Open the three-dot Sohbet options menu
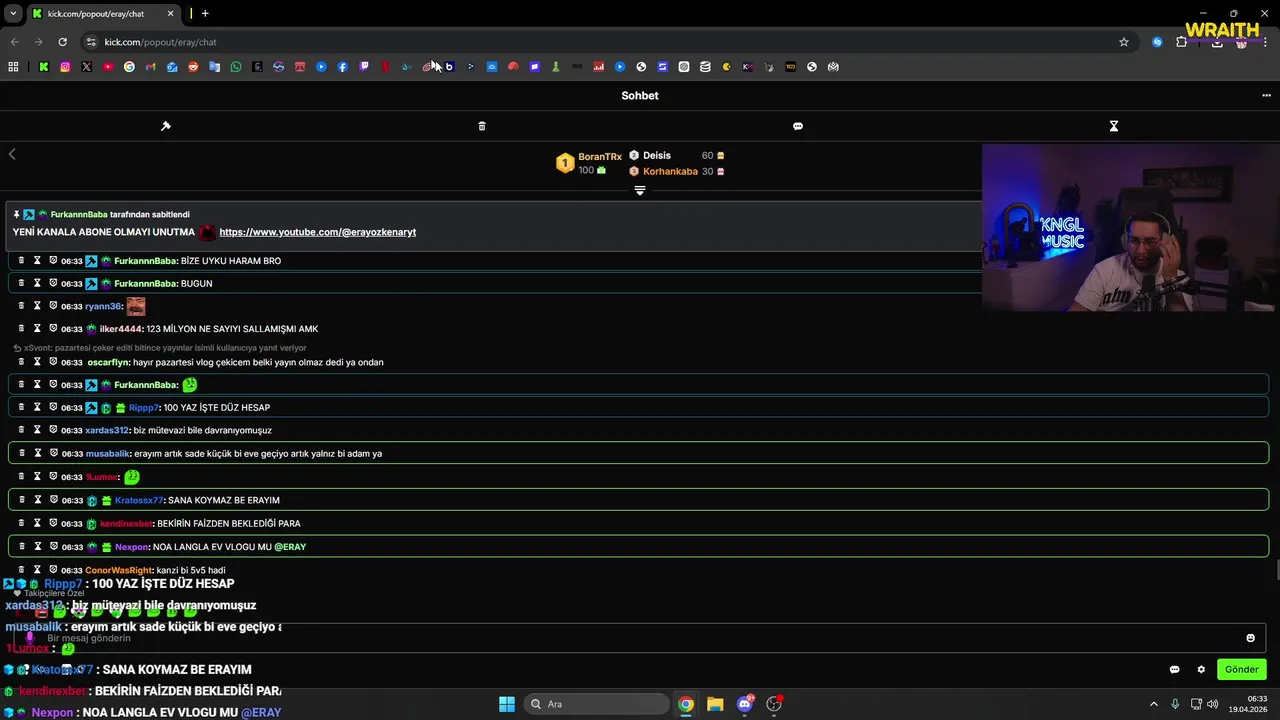This screenshot has height=720, width=1280. point(1266,96)
